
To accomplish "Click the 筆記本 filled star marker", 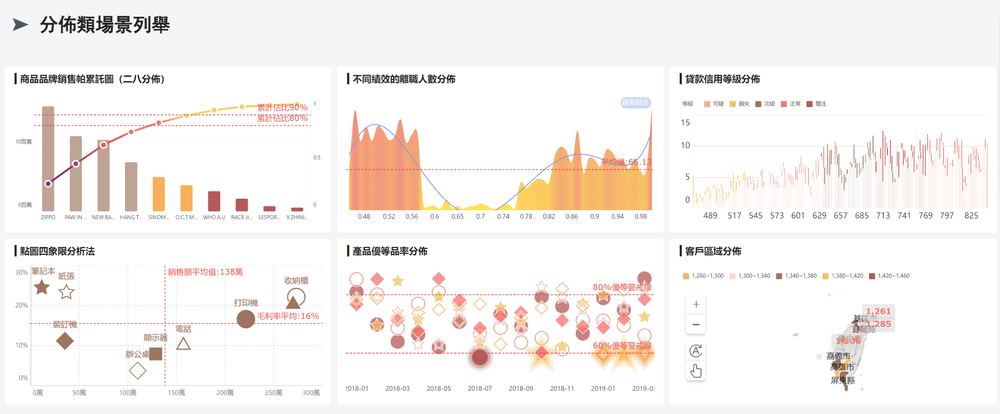I will 41,288.
